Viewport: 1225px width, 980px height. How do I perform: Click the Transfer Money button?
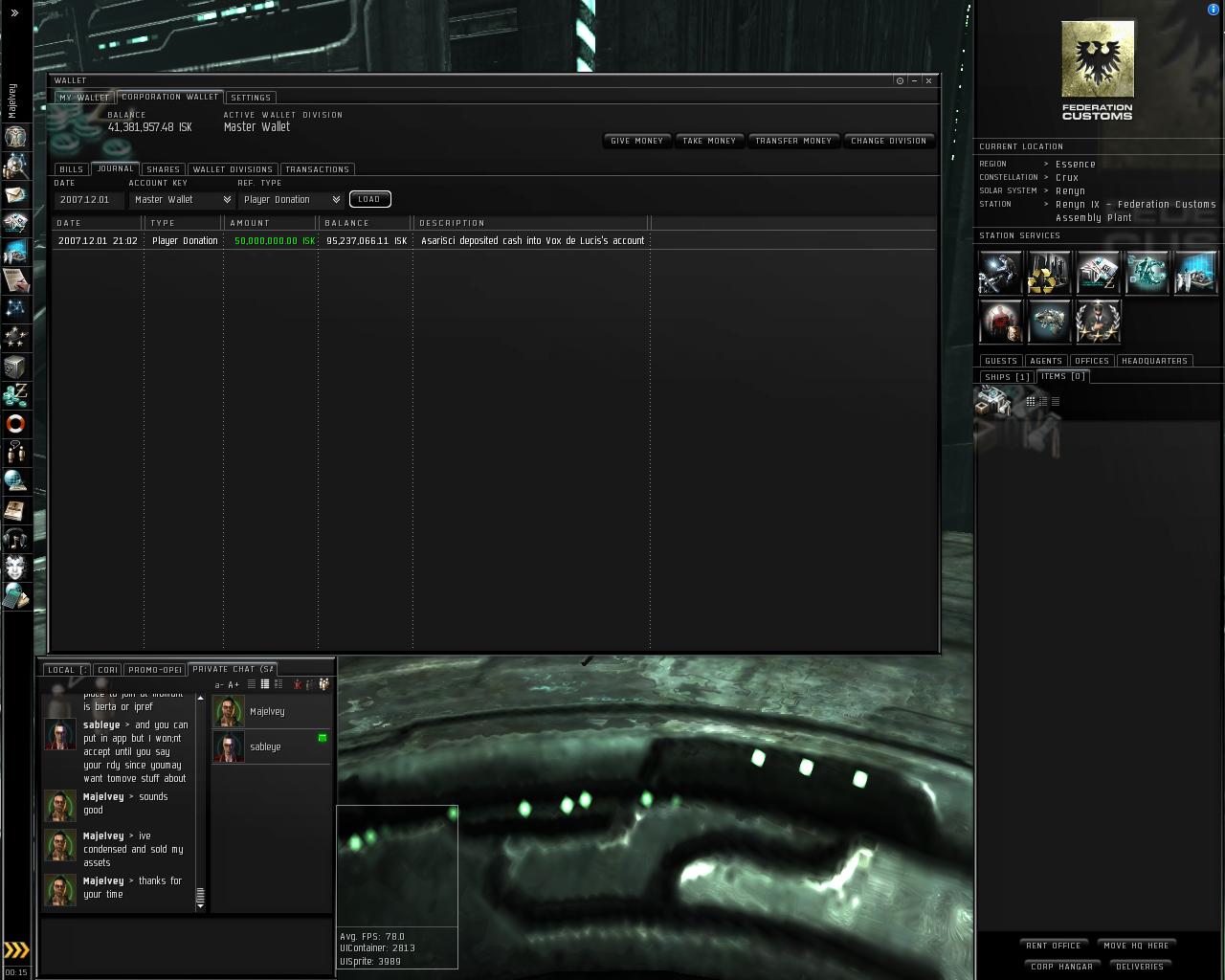(x=793, y=141)
